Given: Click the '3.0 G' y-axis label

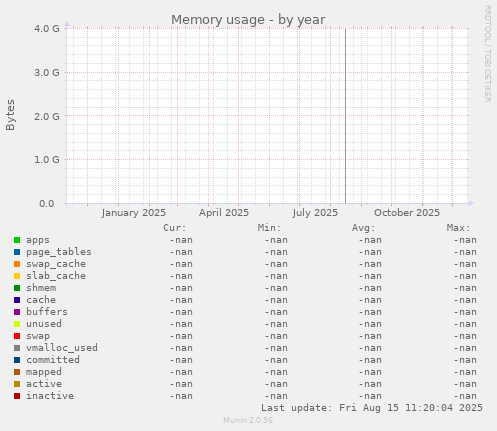Looking at the screenshot, I should (47, 72).
